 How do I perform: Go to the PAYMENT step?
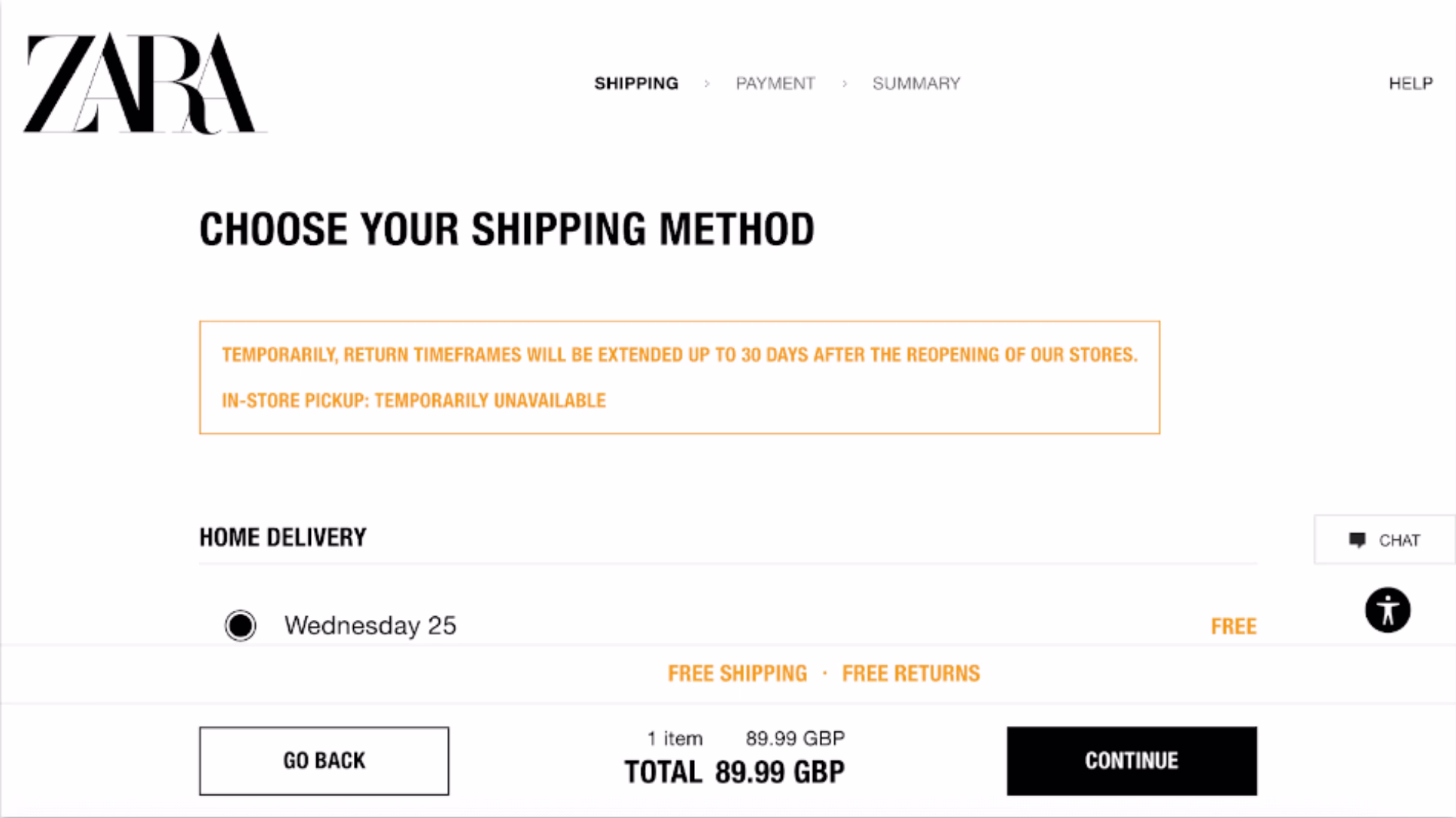point(775,84)
